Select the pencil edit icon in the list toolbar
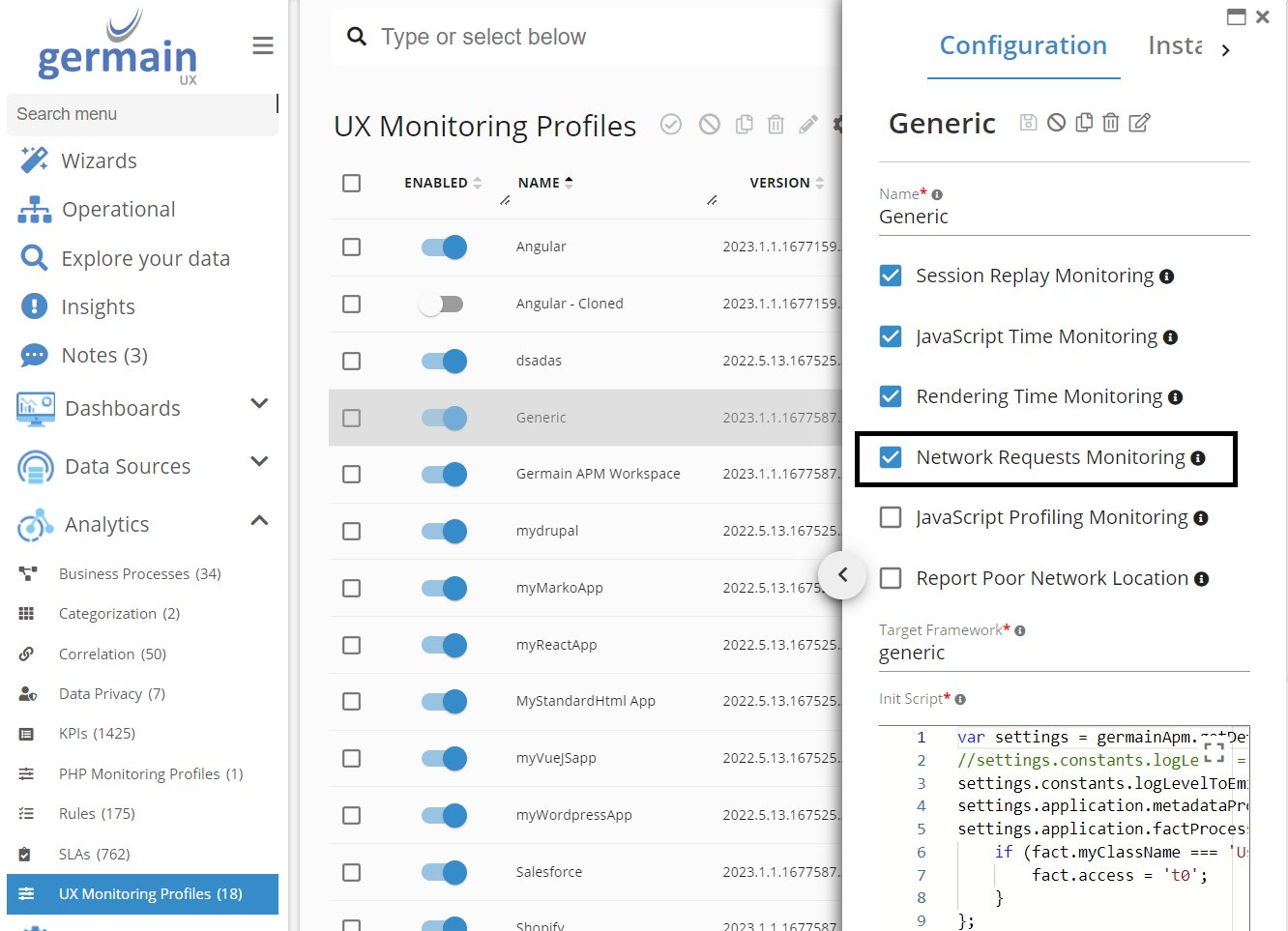This screenshot has width=1288, height=931. pos(808,124)
